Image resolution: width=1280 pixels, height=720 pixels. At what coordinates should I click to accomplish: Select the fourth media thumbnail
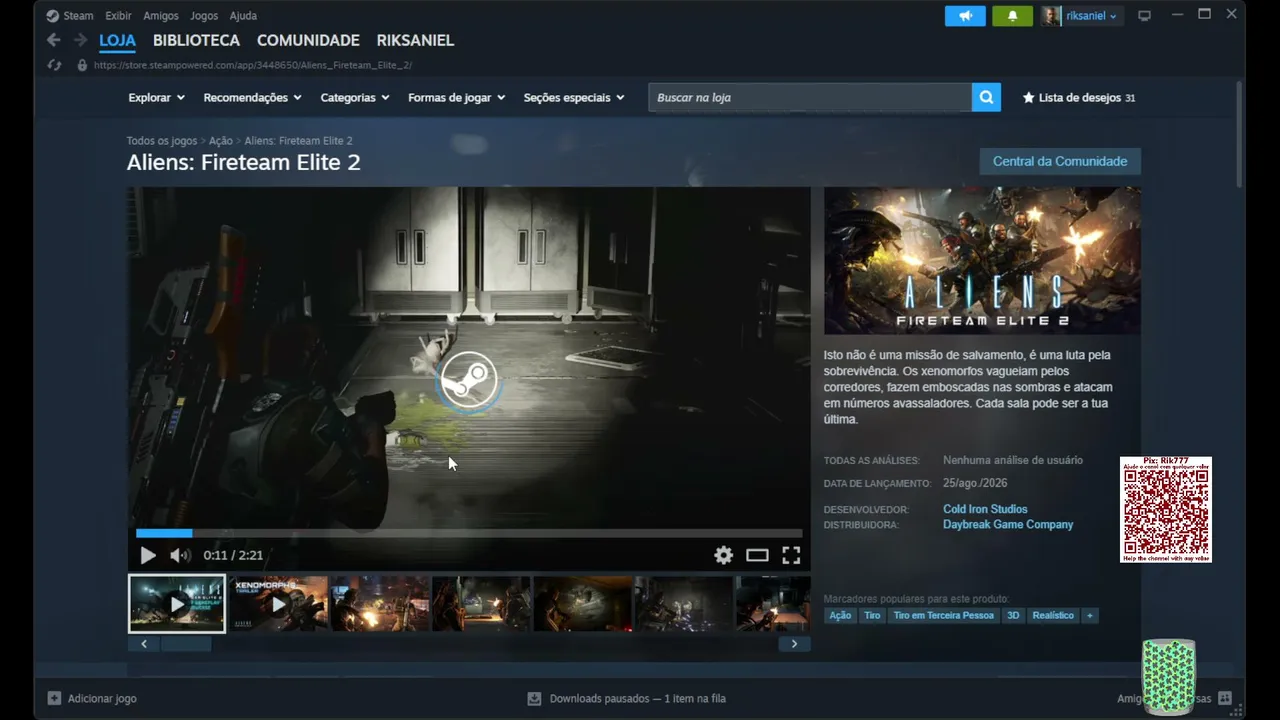pyautogui.click(x=481, y=604)
